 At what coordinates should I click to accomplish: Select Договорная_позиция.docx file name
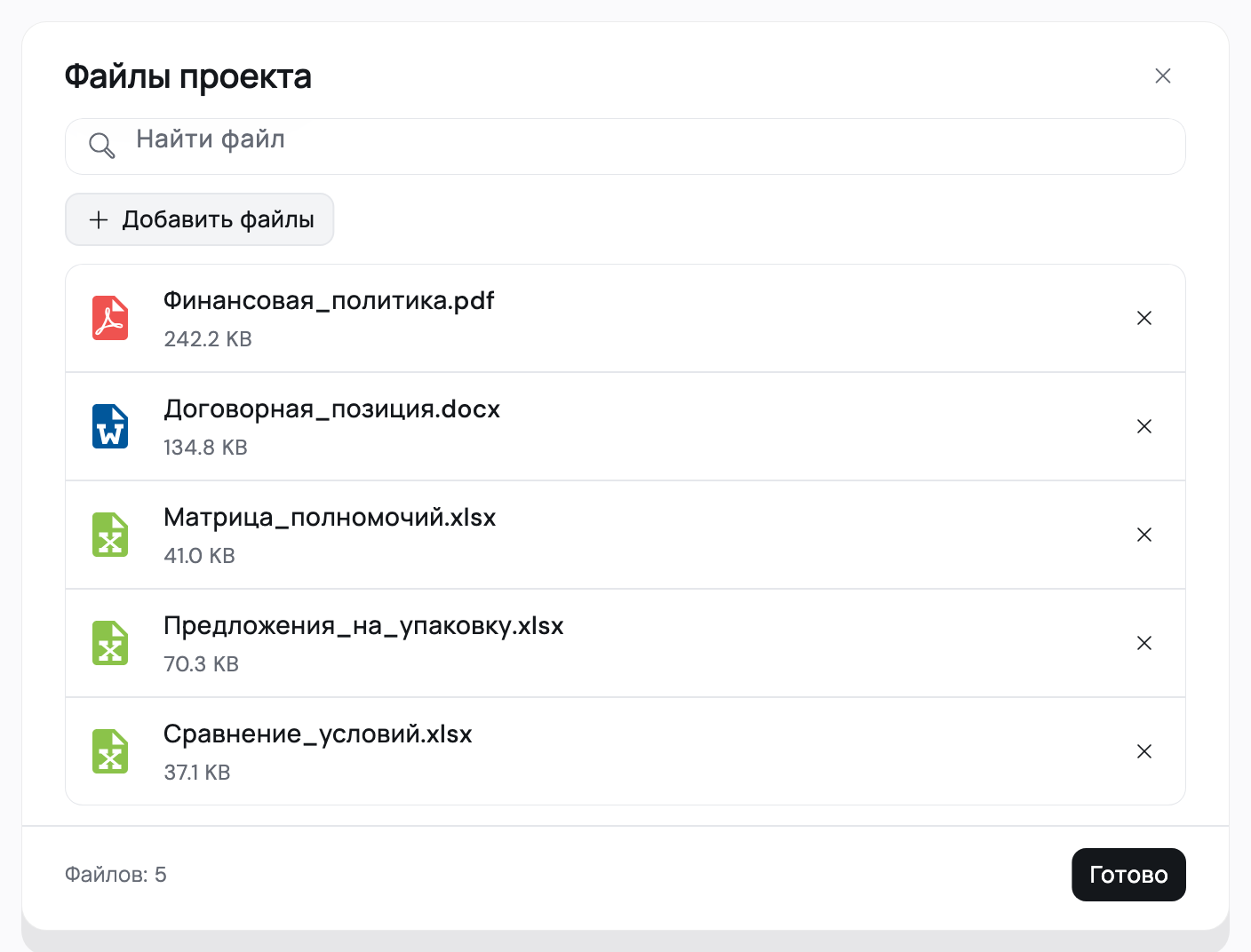(x=332, y=409)
